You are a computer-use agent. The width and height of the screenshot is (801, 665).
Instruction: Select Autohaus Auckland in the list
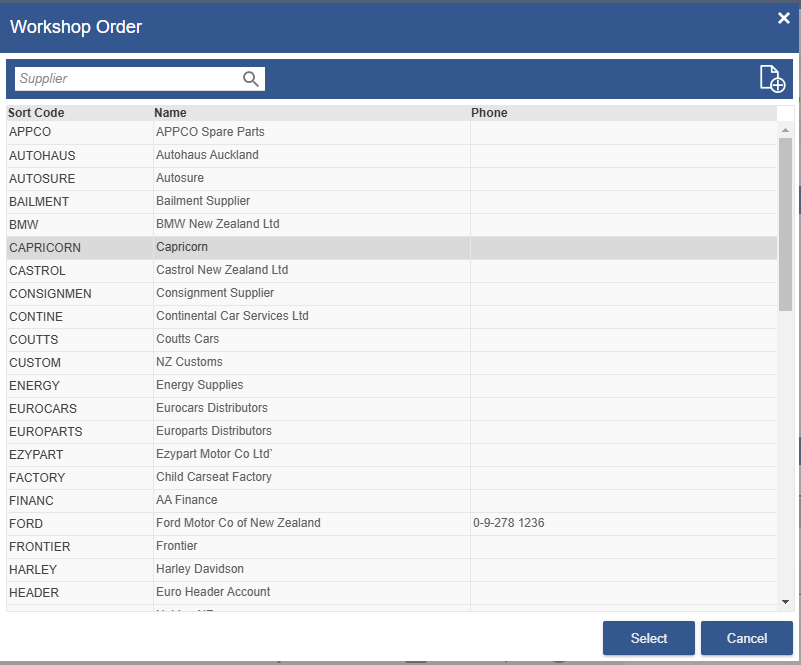[x=312, y=155]
